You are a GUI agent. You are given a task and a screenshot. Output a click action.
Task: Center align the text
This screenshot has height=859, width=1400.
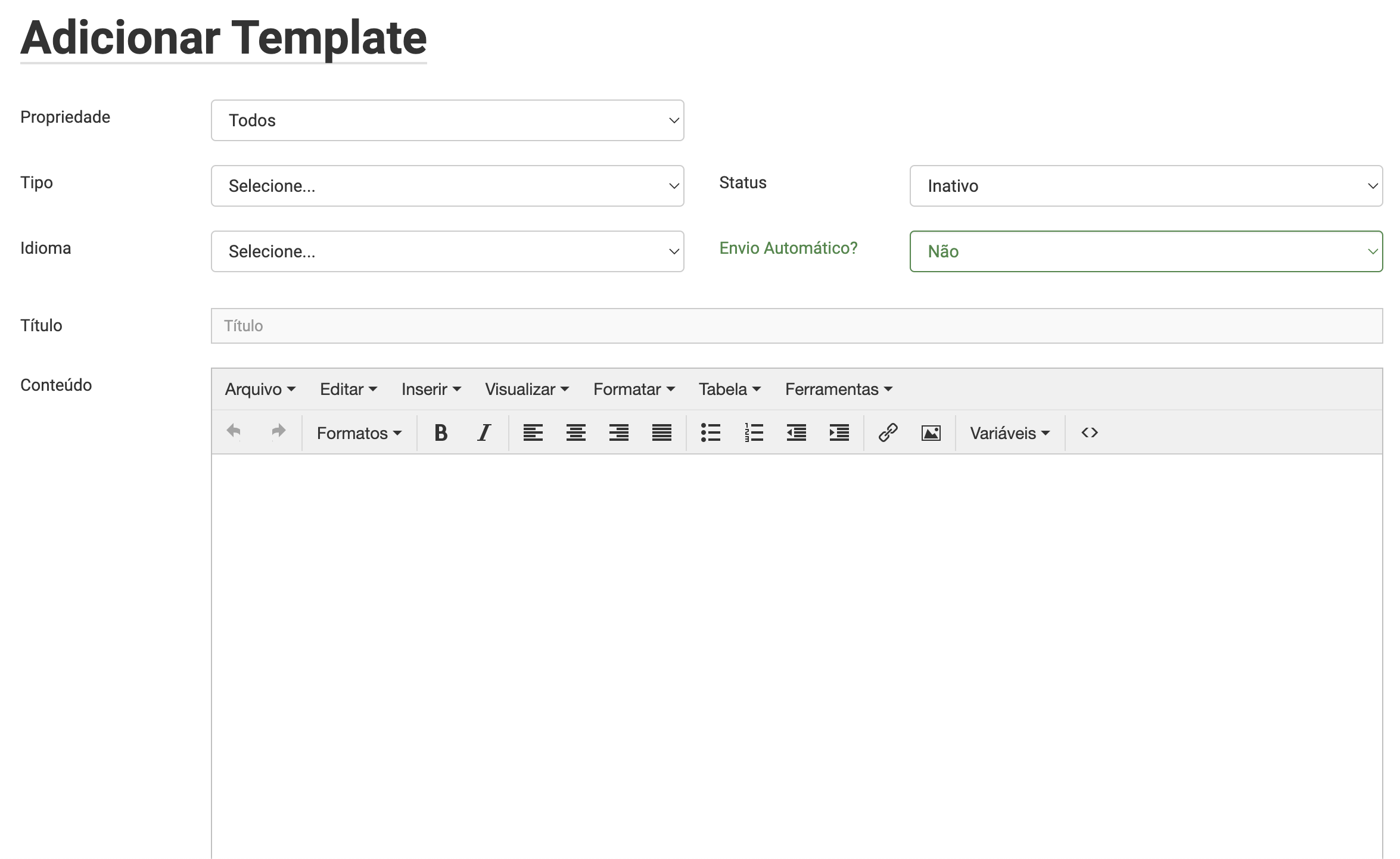[576, 432]
